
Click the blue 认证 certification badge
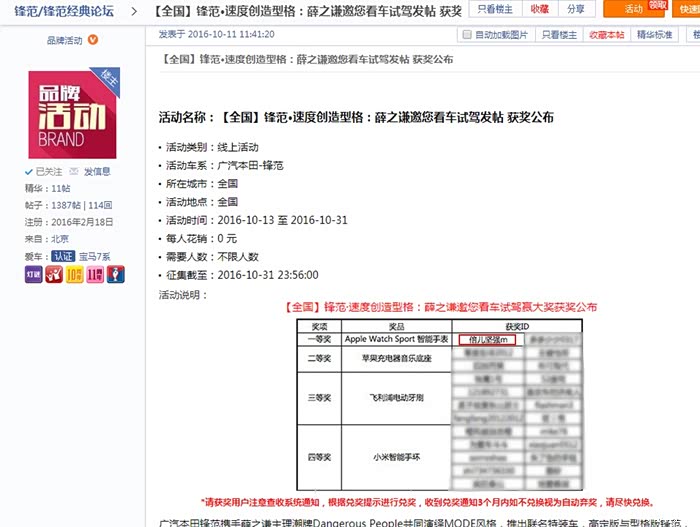coord(63,256)
